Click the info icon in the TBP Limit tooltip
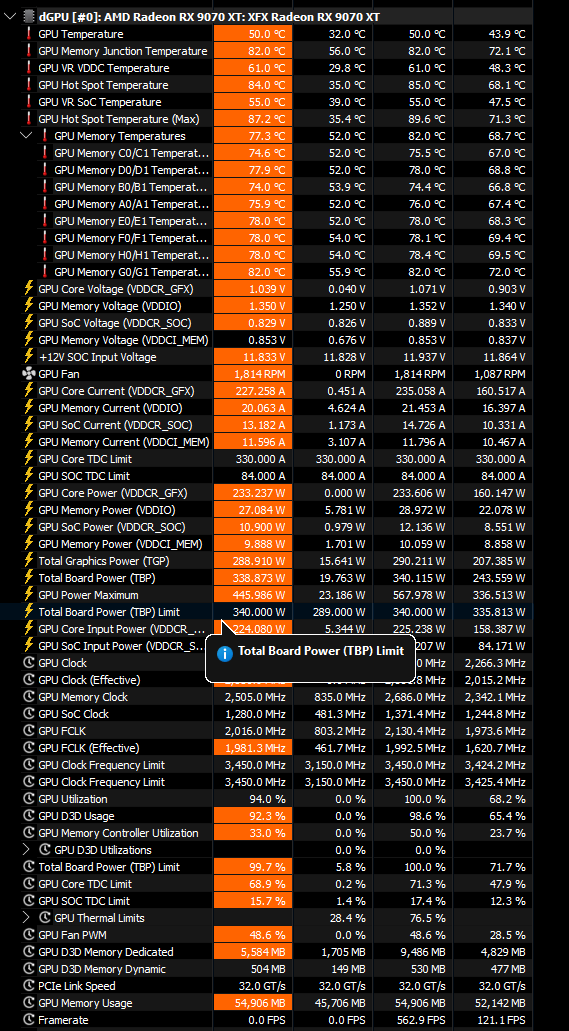 pos(224,653)
